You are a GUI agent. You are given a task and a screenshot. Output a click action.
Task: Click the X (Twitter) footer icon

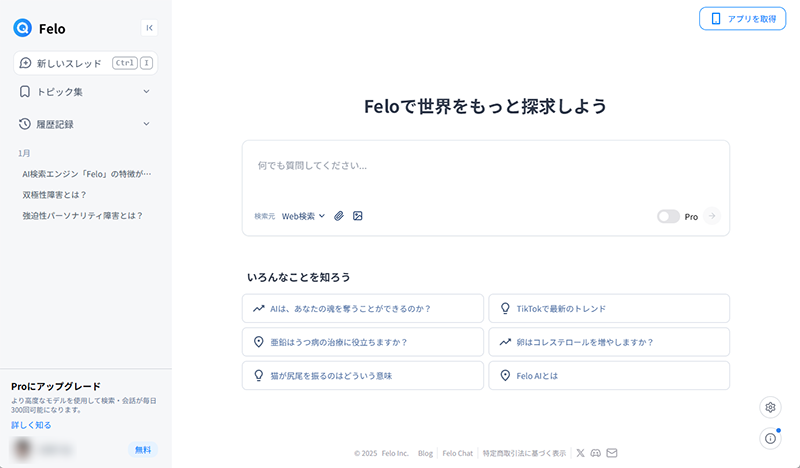point(581,453)
